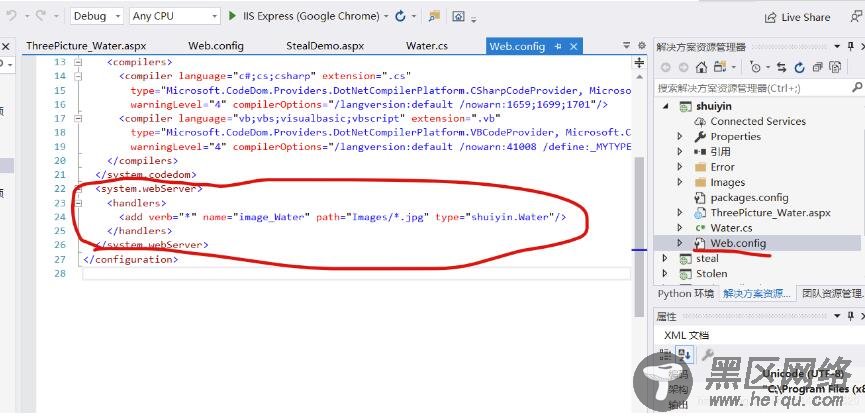865x417 pixels.
Task: Switch to the Water.cs tab
Action: point(426,46)
